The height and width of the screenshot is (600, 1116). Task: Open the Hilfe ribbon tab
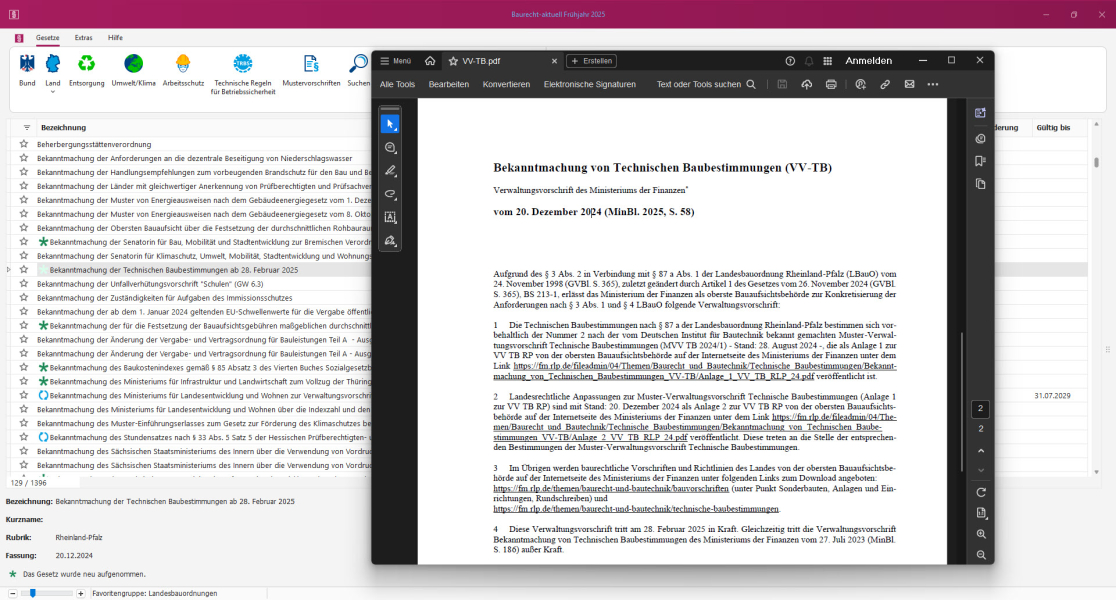click(x=115, y=38)
